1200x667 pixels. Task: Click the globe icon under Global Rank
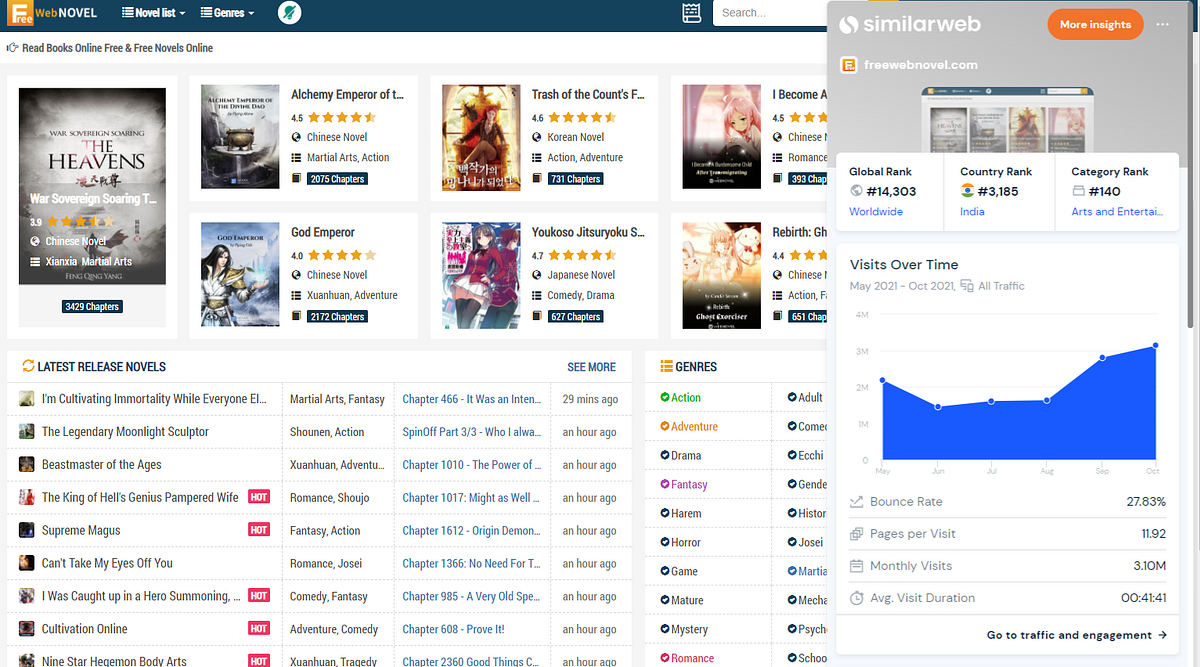click(x=857, y=191)
